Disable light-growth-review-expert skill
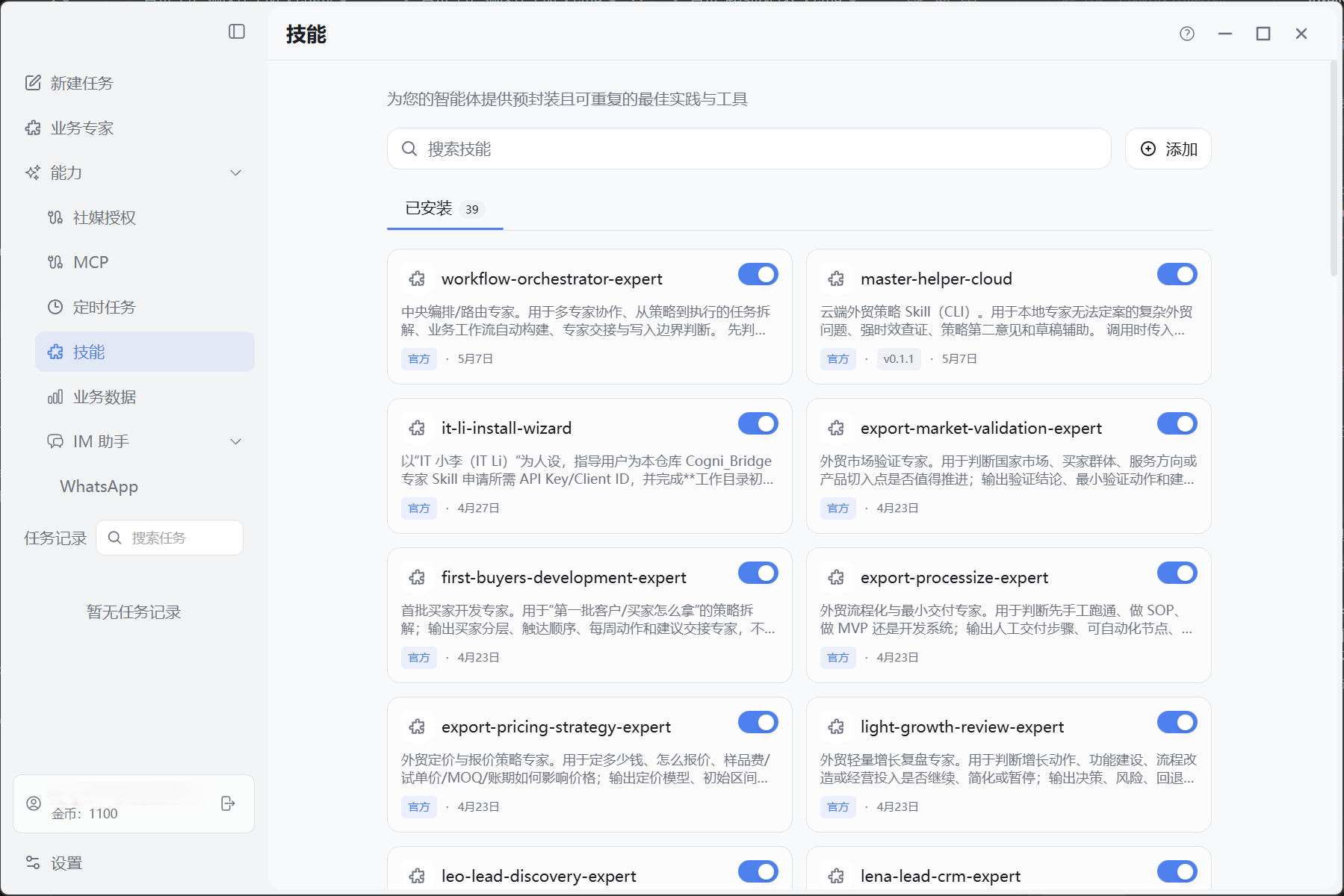 1177,723
